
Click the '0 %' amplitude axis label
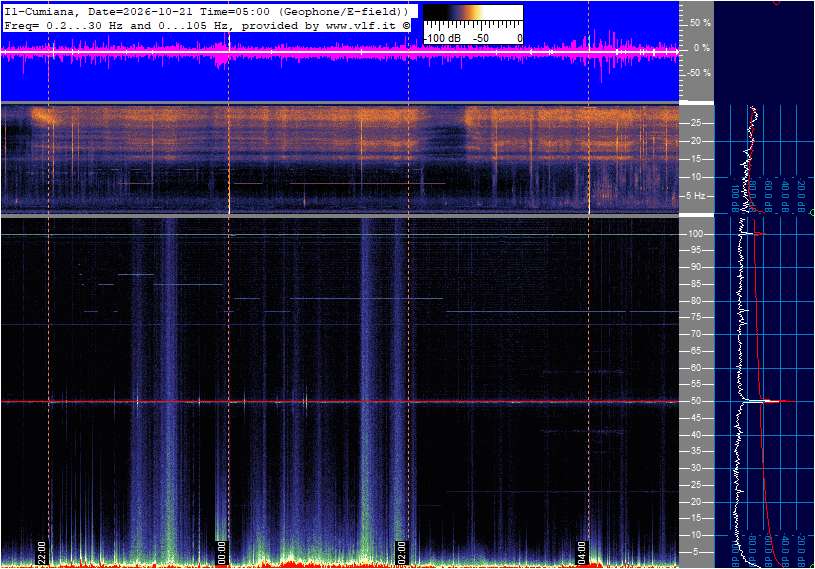point(702,48)
